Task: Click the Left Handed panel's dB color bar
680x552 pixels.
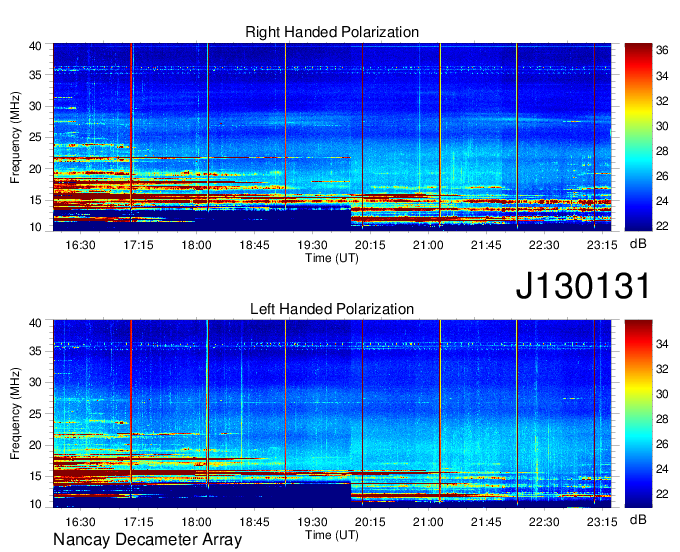Action: [638, 414]
